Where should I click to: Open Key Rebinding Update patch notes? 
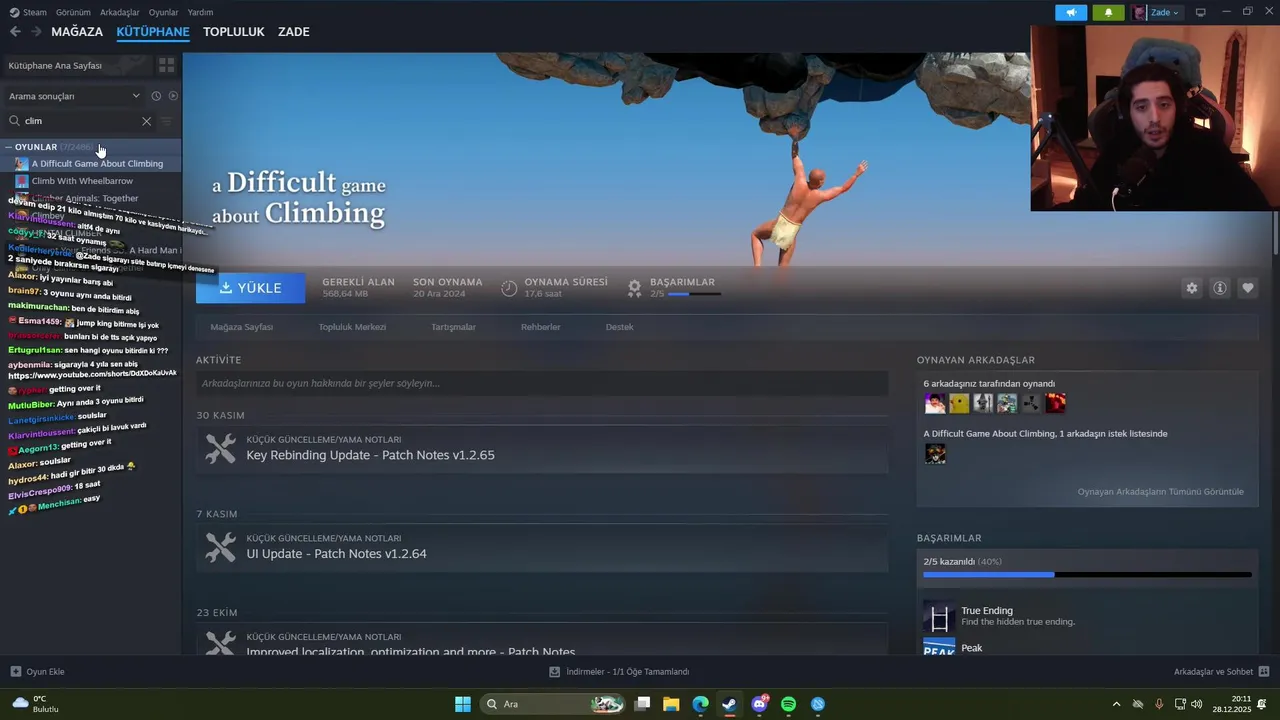click(x=370, y=455)
